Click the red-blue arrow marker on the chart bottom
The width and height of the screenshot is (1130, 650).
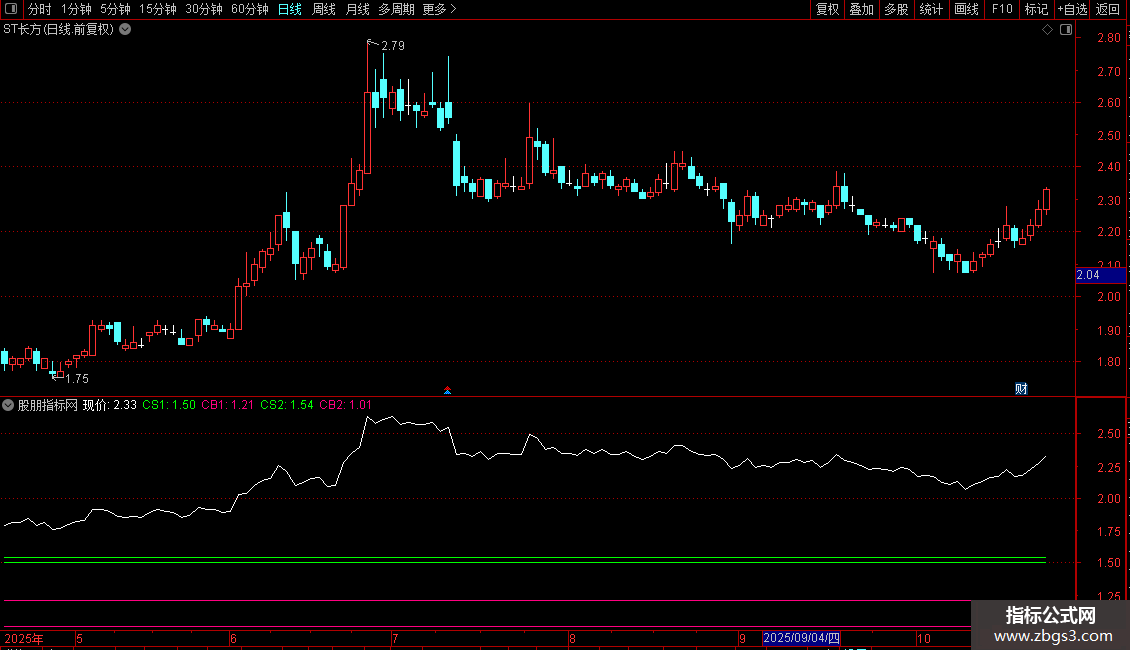point(448,391)
